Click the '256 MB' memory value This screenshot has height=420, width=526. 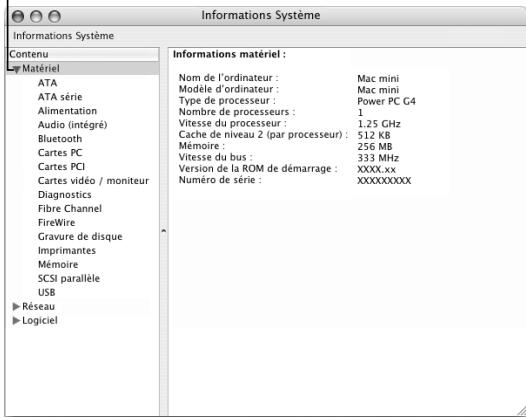375,147
